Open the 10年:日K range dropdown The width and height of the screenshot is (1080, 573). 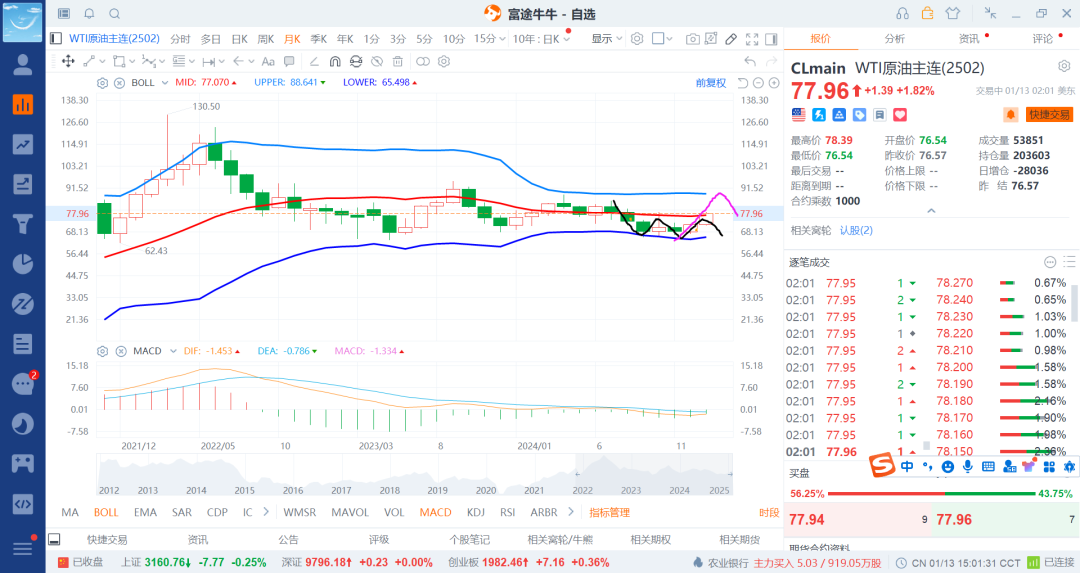541,39
